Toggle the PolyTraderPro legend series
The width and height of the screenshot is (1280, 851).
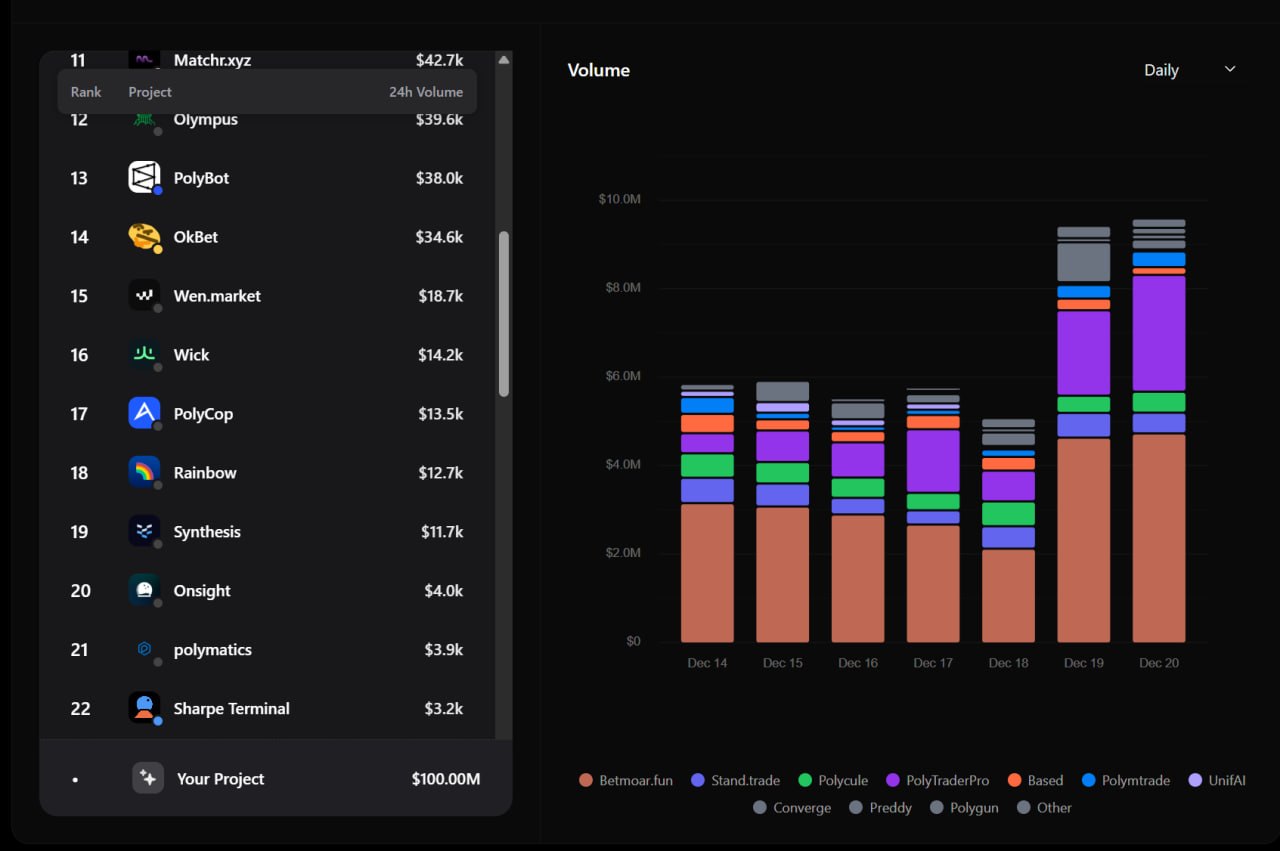[x=935, y=780]
